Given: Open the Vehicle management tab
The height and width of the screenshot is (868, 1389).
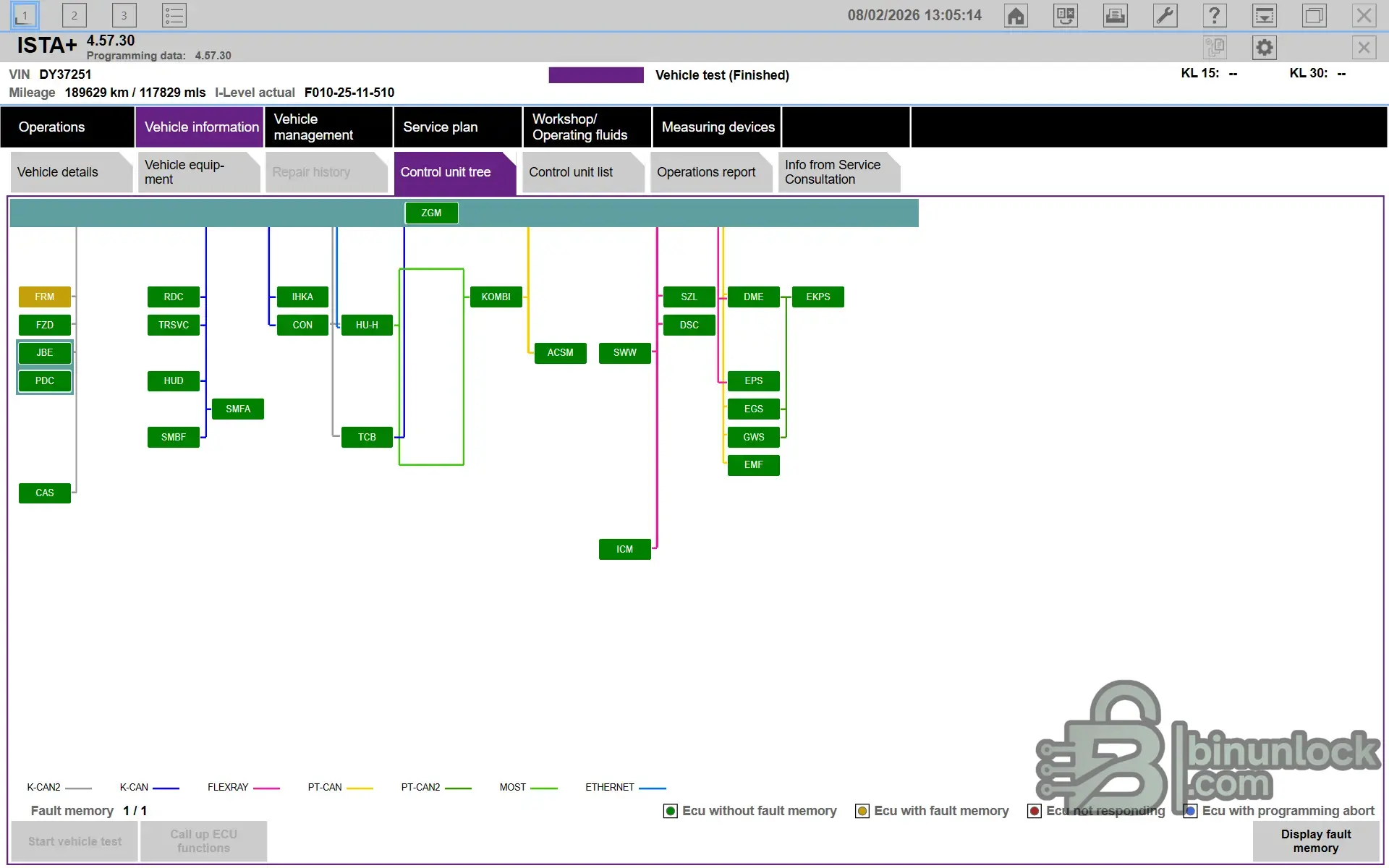Looking at the screenshot, I should 329,127.
